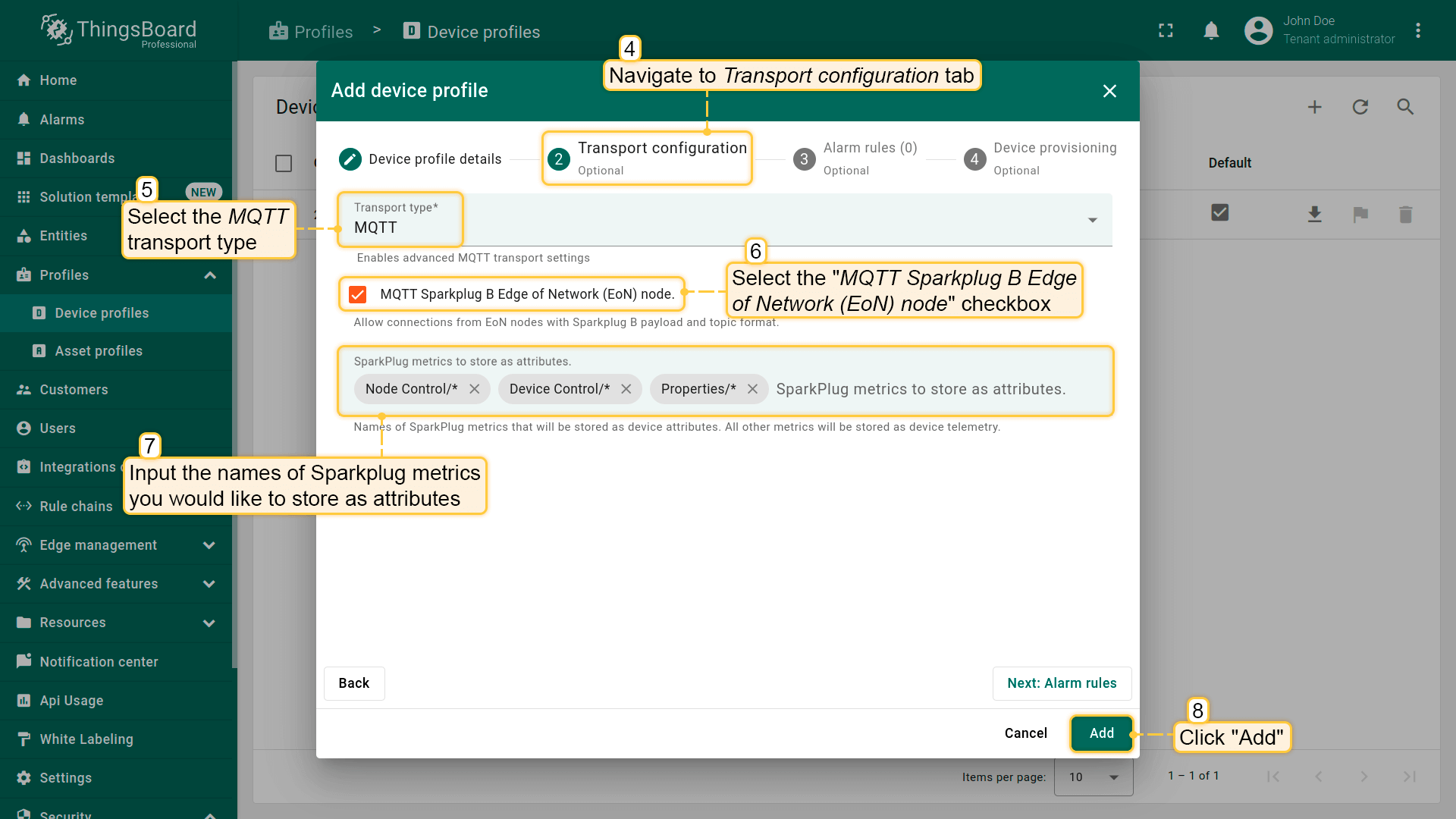Open Items per page dropdown
Viewport: 1456px width, 819px height.
[1093, 777]
